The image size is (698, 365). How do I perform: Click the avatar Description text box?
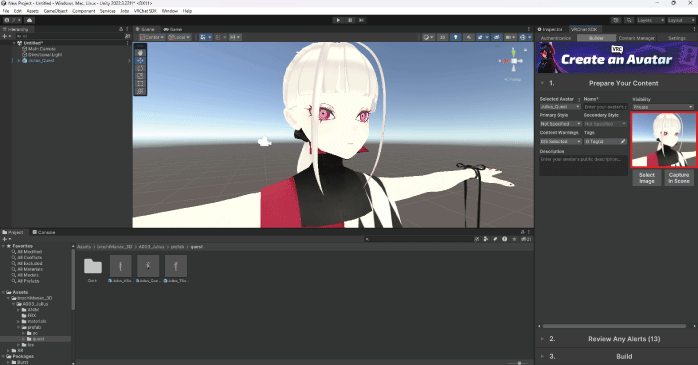point(584,165)
